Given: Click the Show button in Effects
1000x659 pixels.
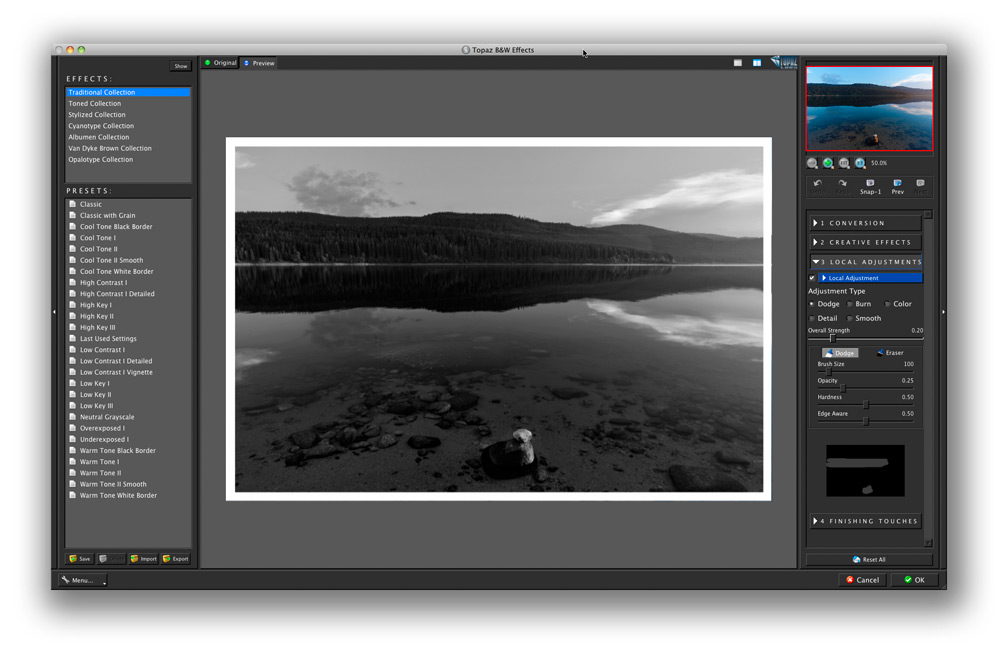Looking at the screenshot, I should coord(180,66).
